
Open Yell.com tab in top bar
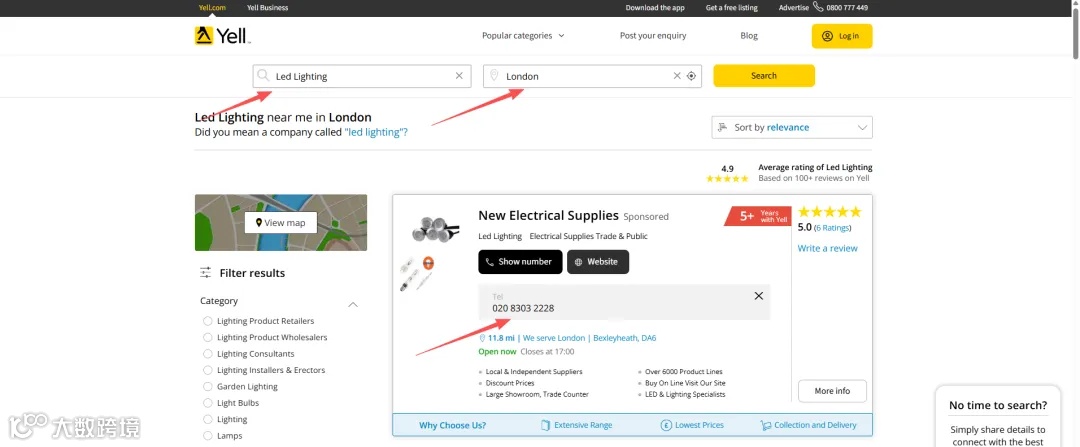(x=212, y=8)
